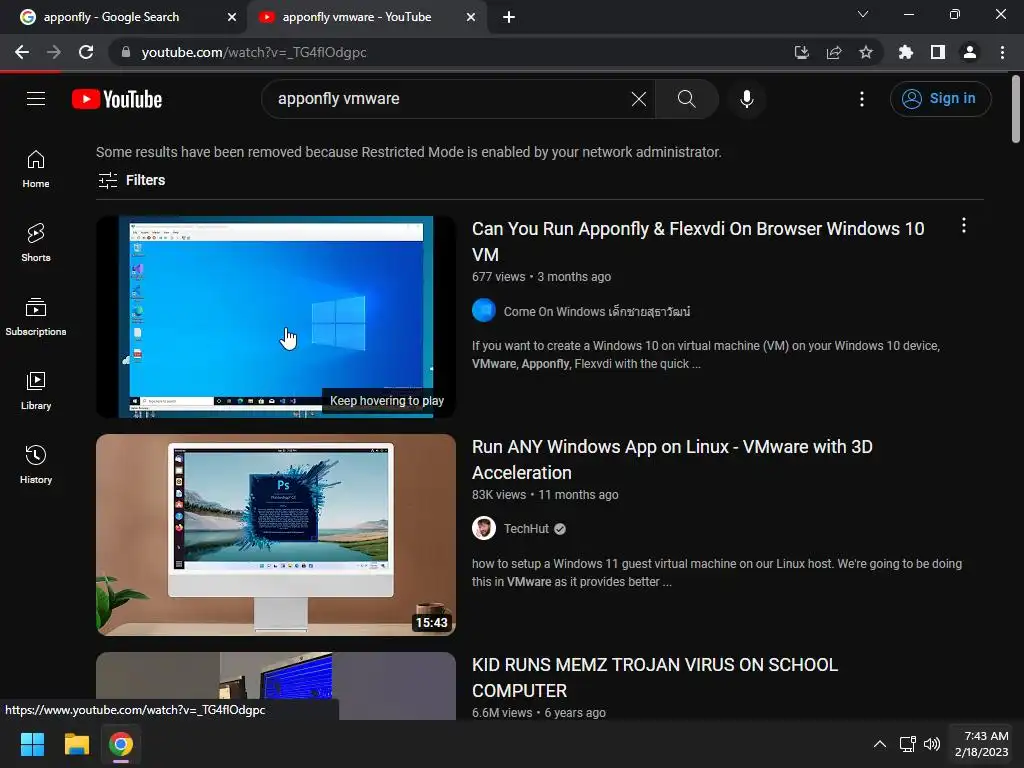Open 'Run ANY Windows App on Linux' title
Image resolution: width=1024 pixels, height=768 pixels.
[x=672, y=460]
